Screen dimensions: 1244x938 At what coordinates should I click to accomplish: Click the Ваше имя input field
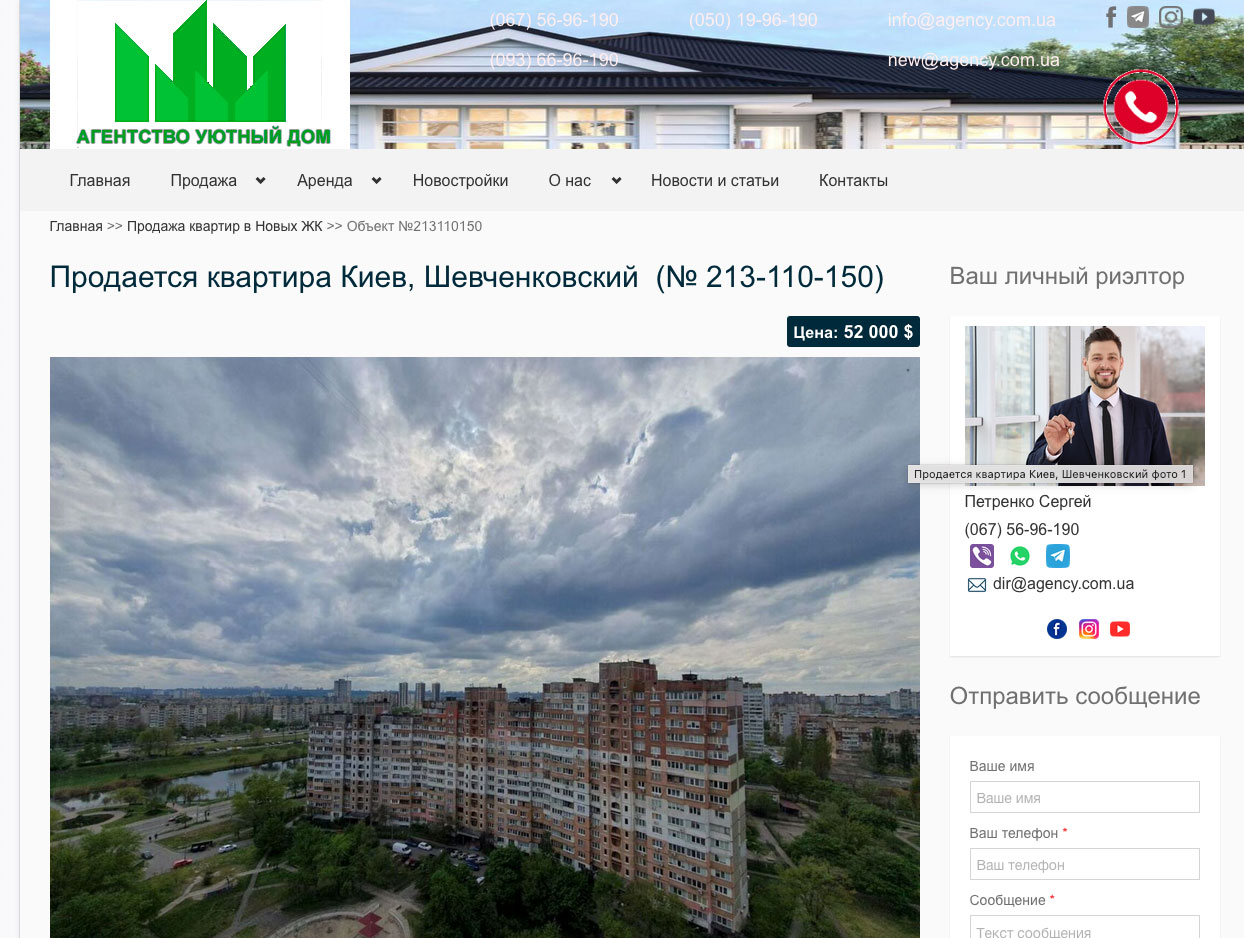(1084, 797)
